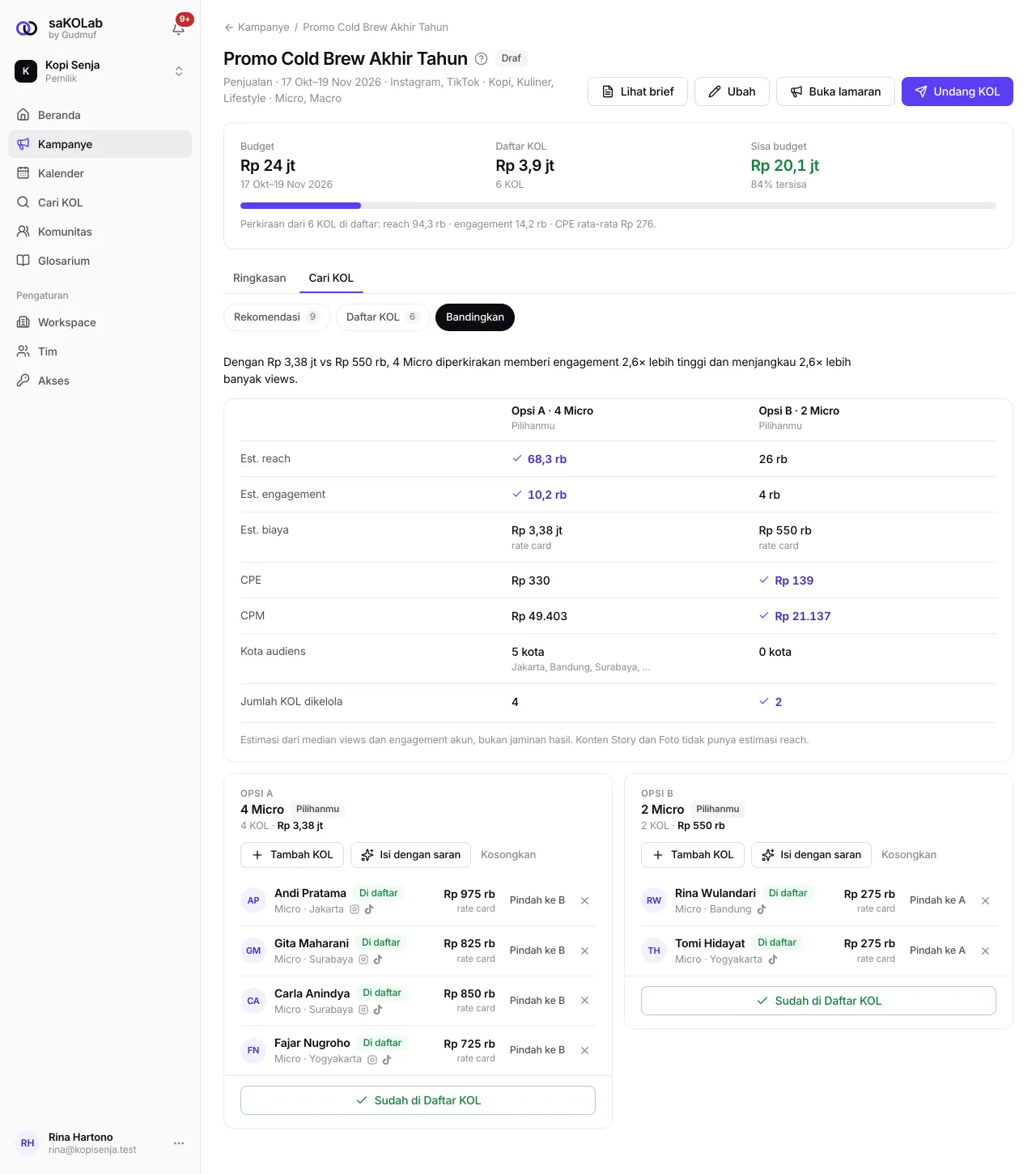The image size is (1036, 1174).
Task: Open the user menu three-dots icon
Action: (x=179, y=1143)
